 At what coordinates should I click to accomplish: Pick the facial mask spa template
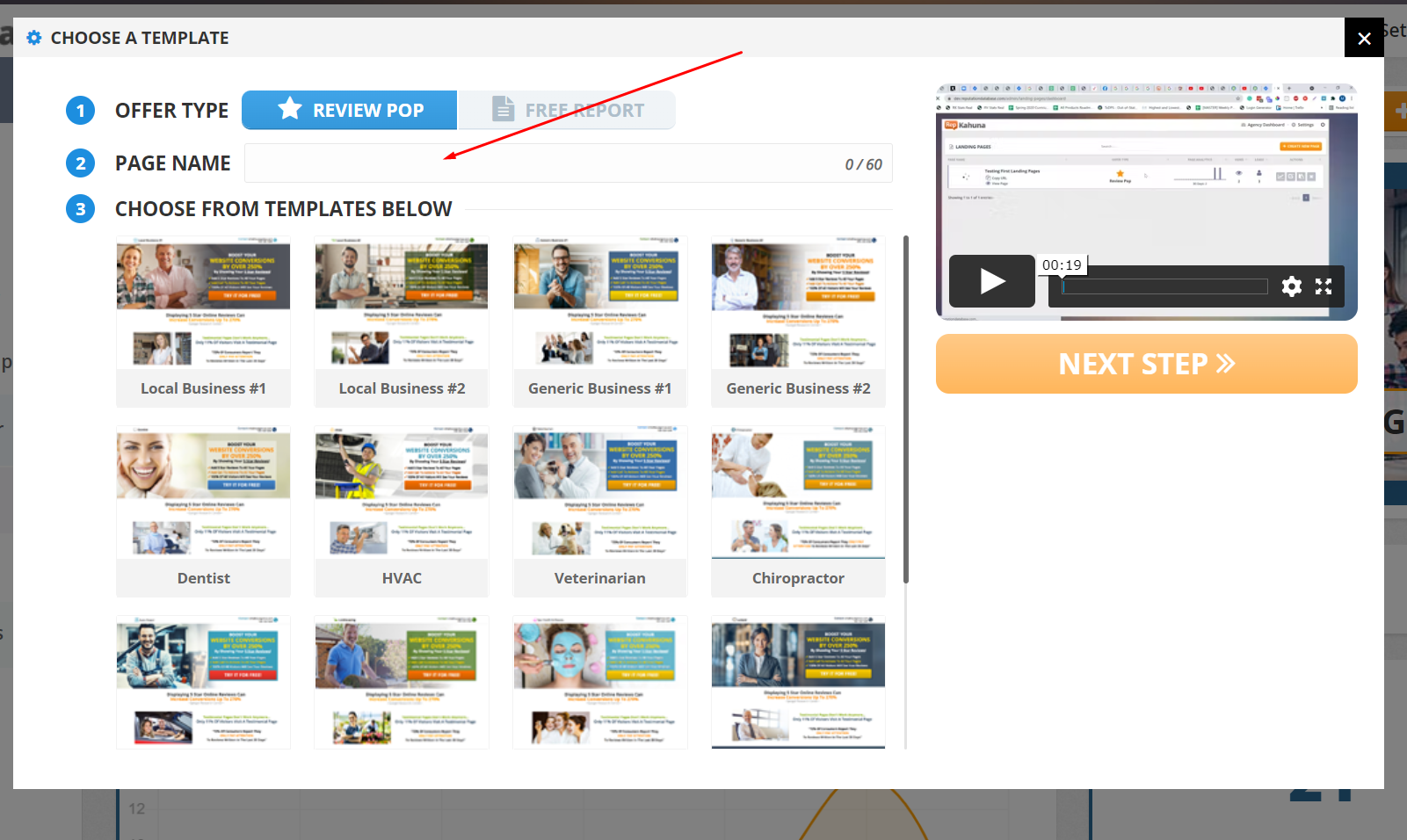(600, 683)
